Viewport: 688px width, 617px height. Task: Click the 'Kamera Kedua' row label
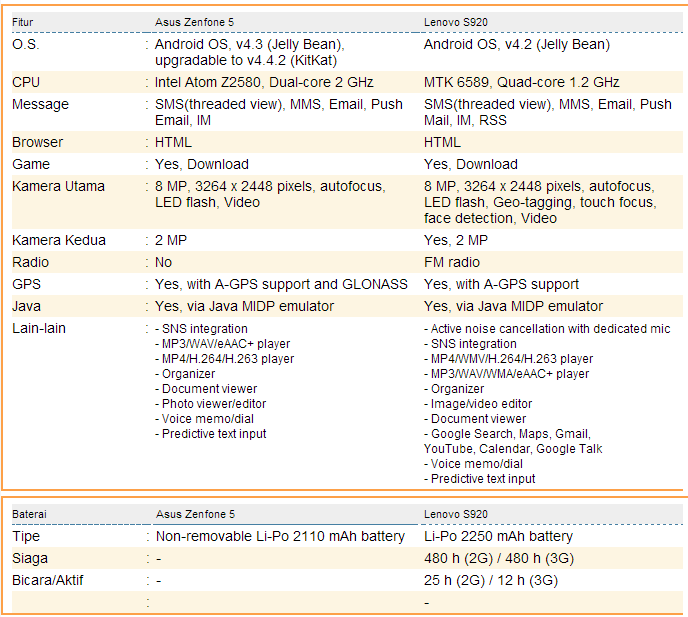(59, 240)
